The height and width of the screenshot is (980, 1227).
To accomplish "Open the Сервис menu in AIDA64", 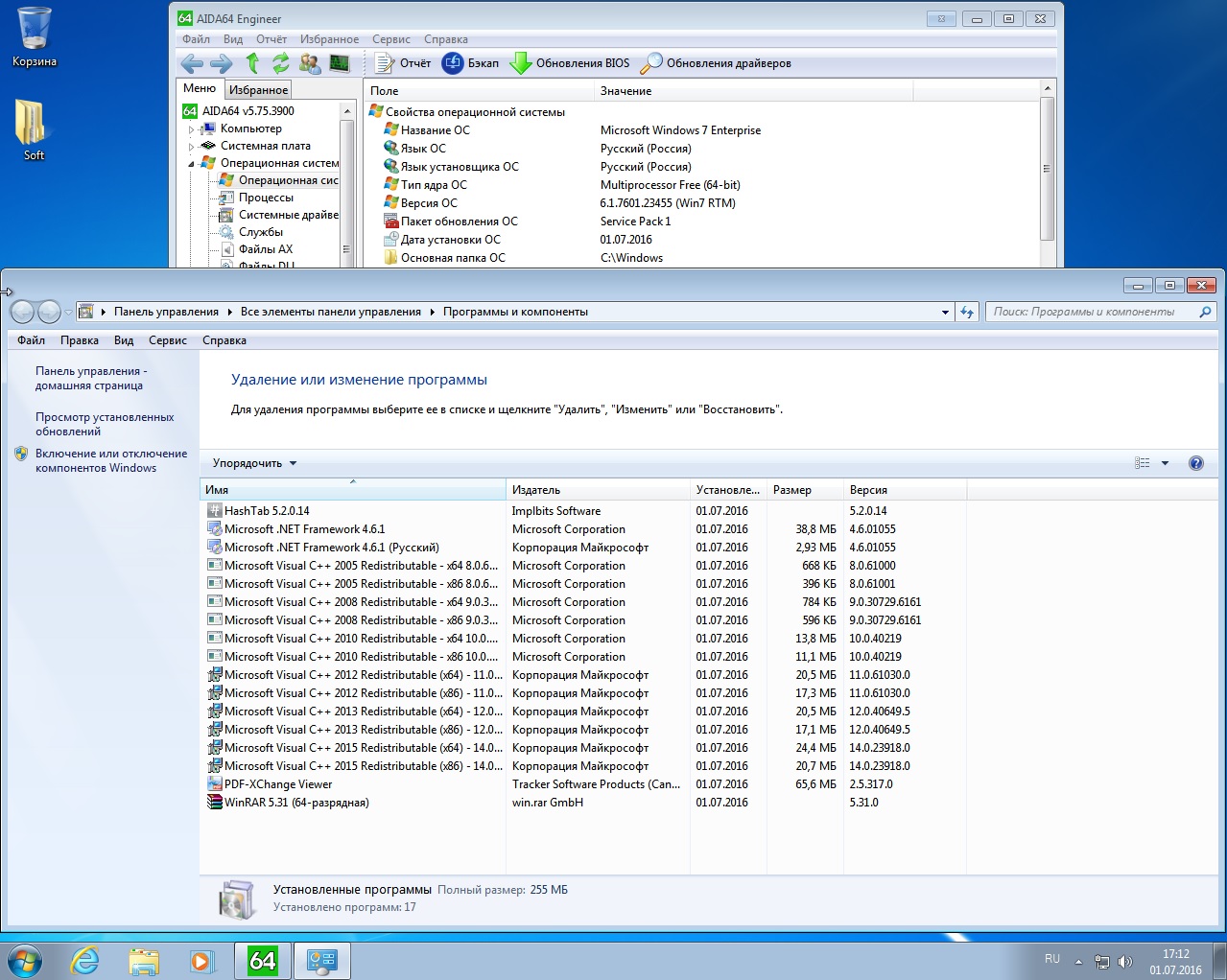I will 391,39.
